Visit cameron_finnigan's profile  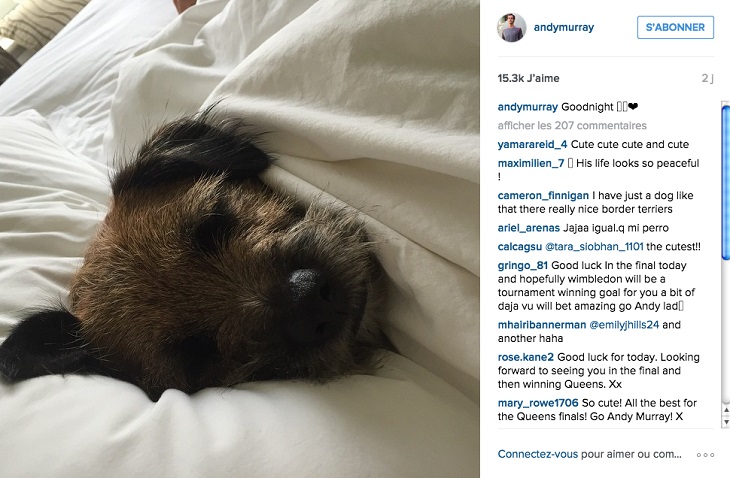pyautogui.click(x=543, y=195)
